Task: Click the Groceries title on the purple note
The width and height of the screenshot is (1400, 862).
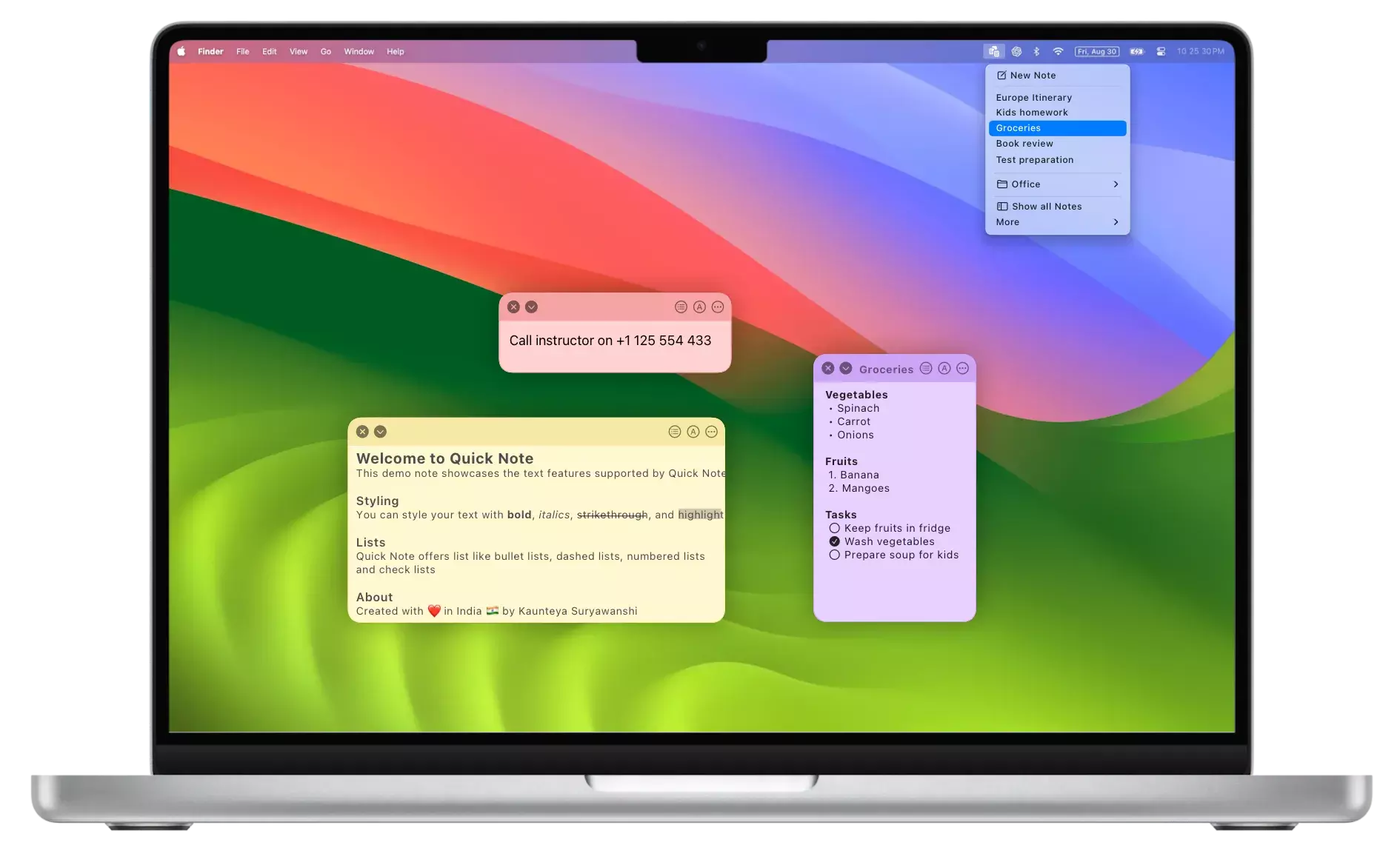Action: tap(887, 369)
